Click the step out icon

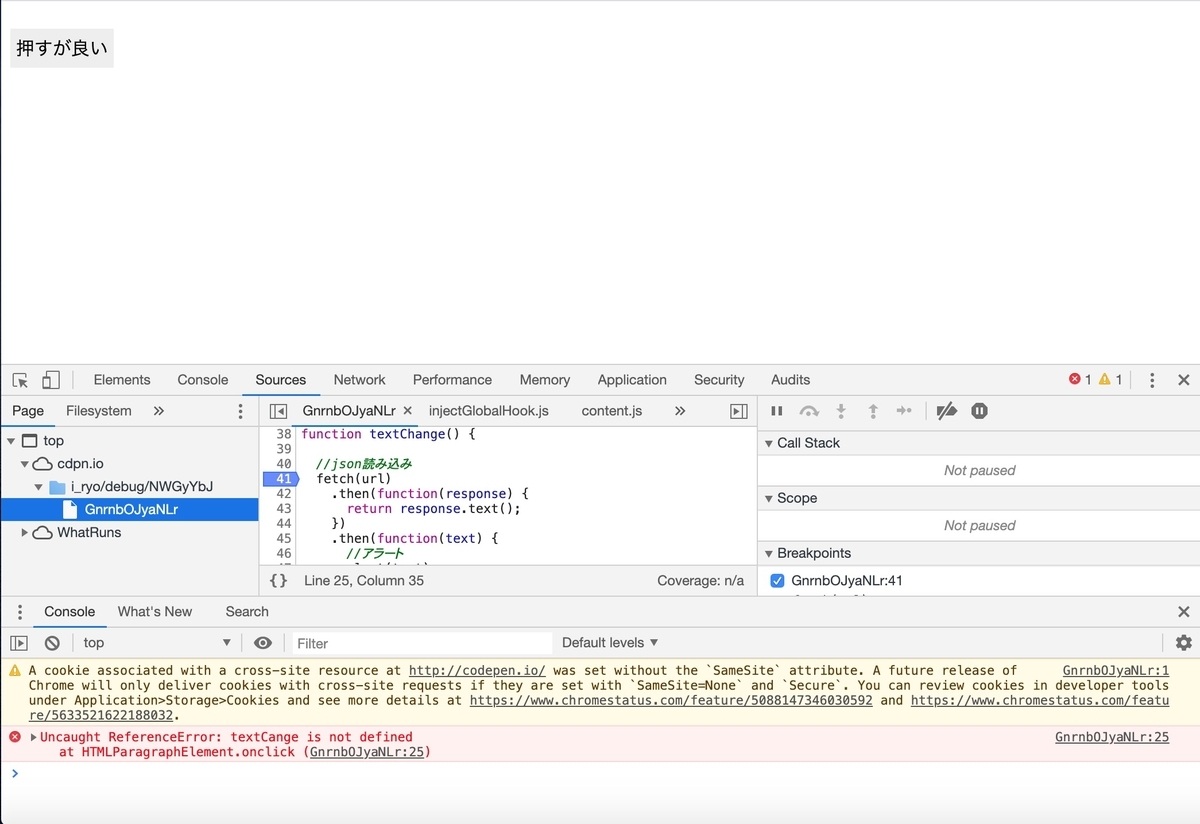click(873, 411)
